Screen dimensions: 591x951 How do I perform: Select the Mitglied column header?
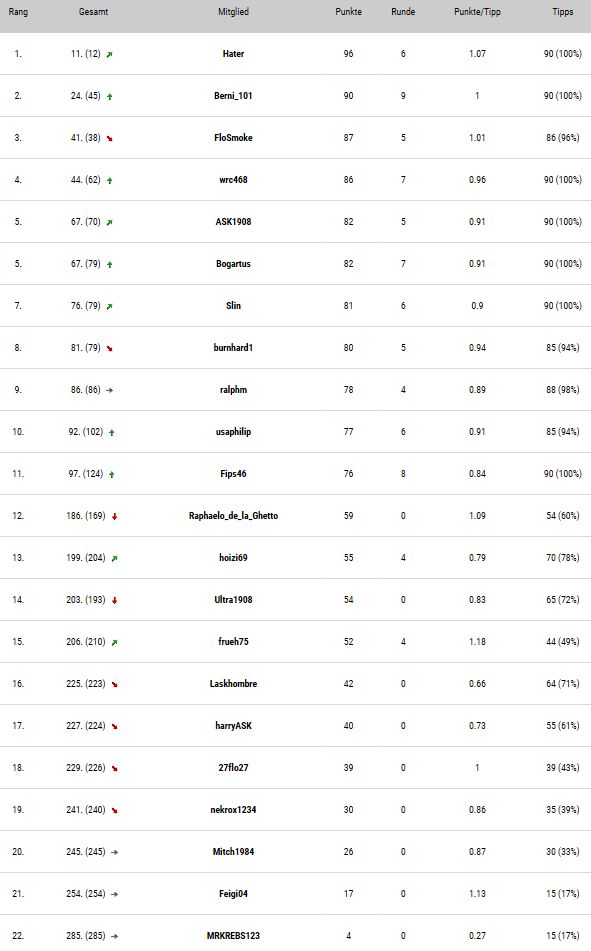233,12
